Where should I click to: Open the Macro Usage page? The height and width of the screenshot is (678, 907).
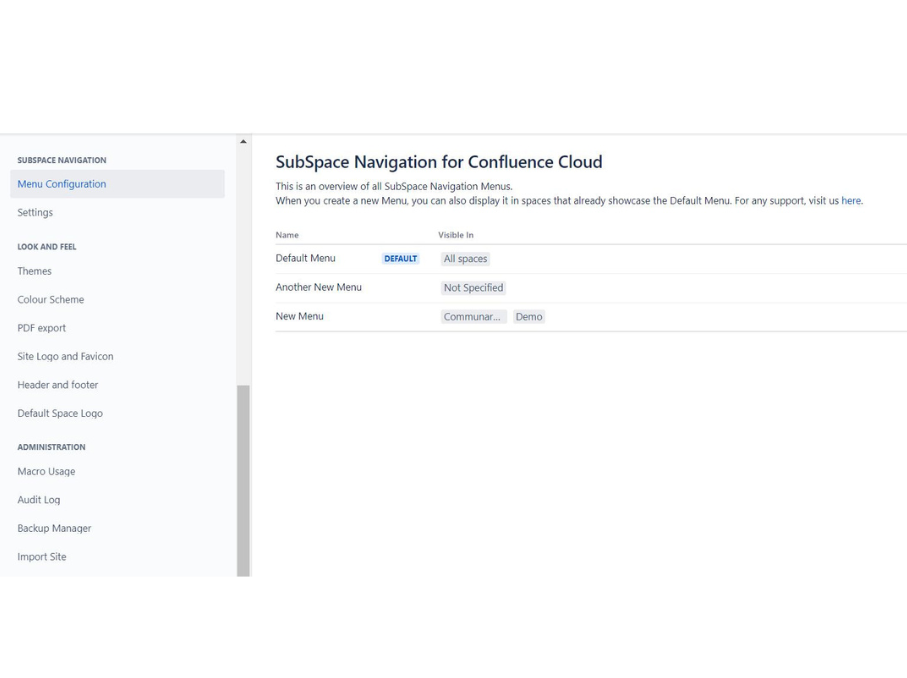coord(46,472)
